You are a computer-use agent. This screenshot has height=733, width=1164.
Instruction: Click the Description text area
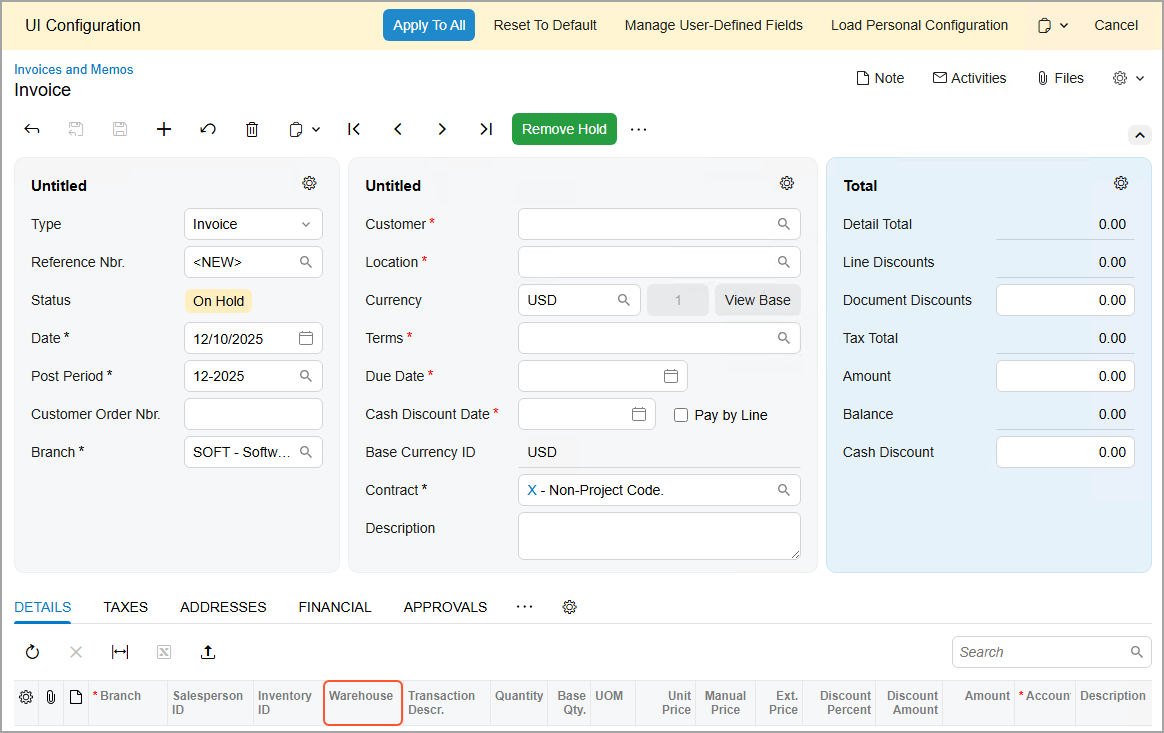(x=659, y=535)
